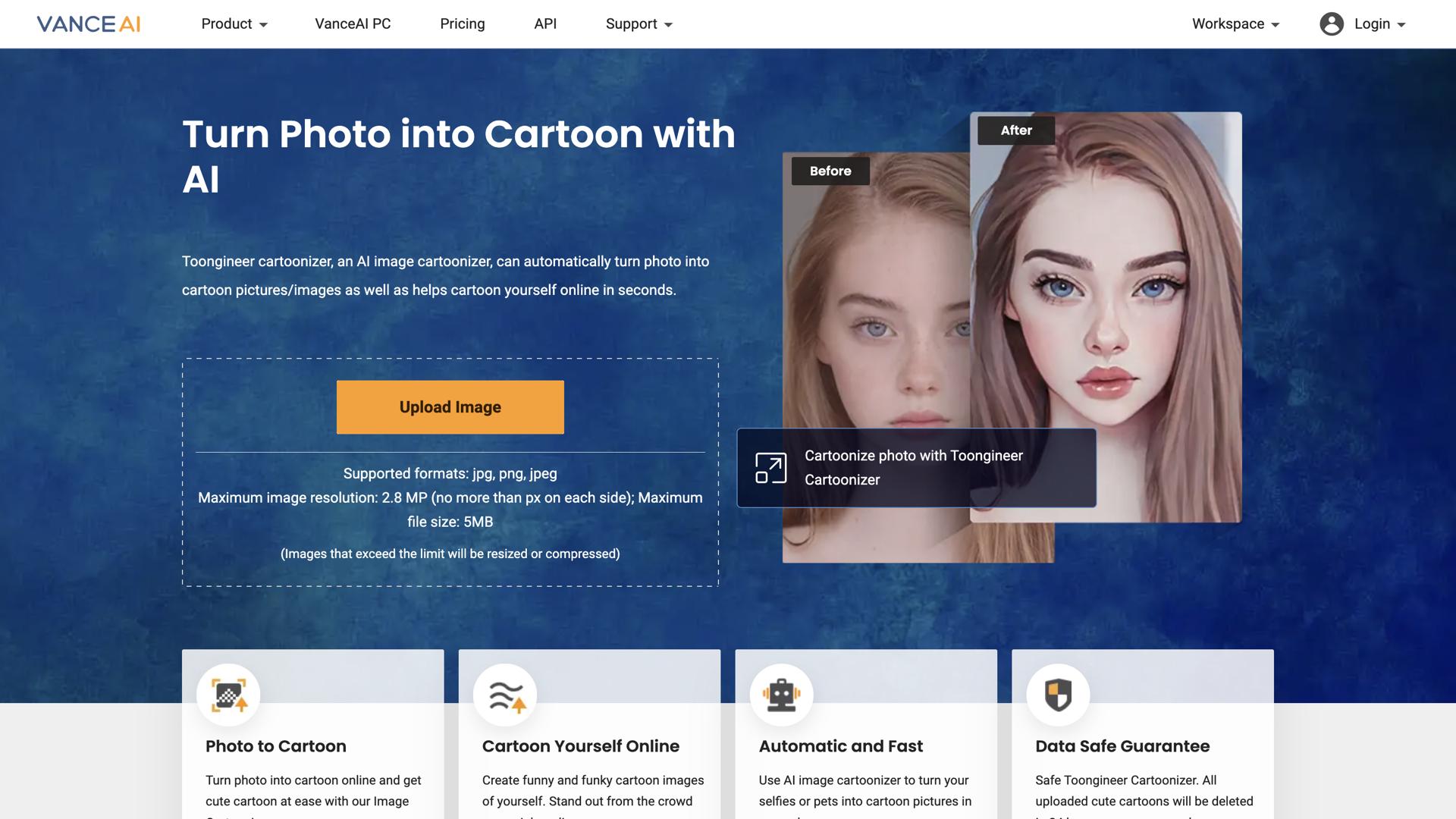Click the expand icon in Cartoonize banner

tap(770, 468)
